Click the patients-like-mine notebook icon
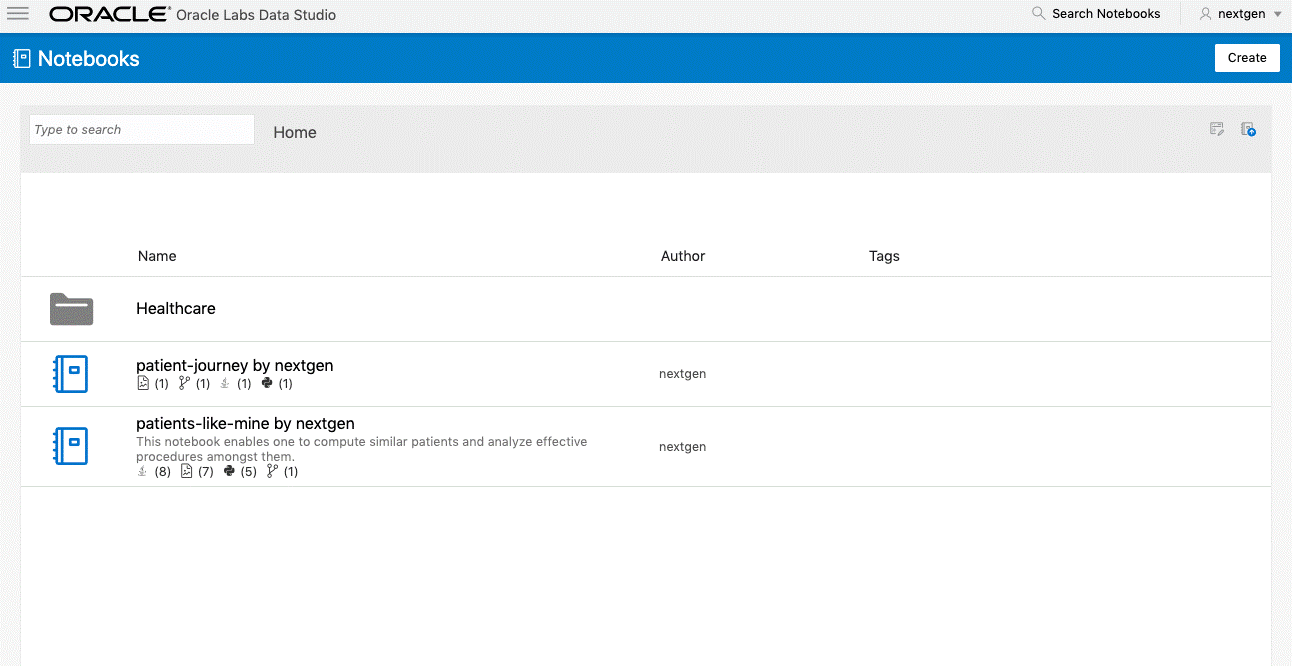This screenshot has height=666, width=1292. tap(70, 446)
